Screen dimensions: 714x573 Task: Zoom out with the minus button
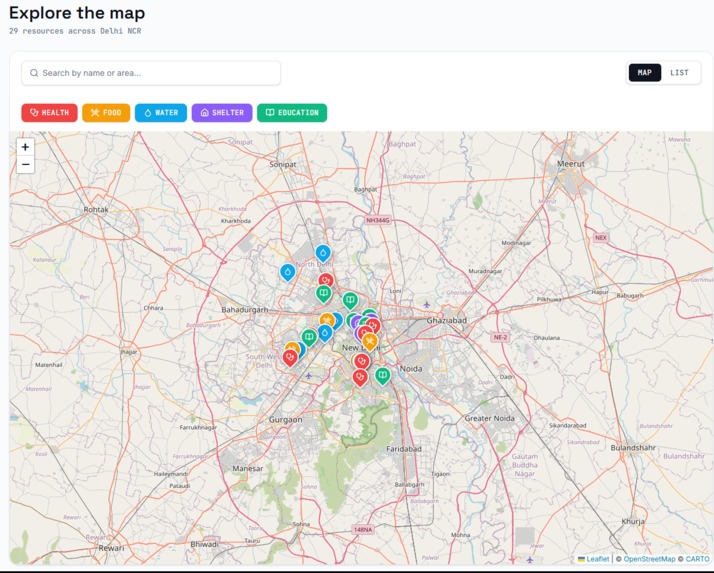click(26, 164)
